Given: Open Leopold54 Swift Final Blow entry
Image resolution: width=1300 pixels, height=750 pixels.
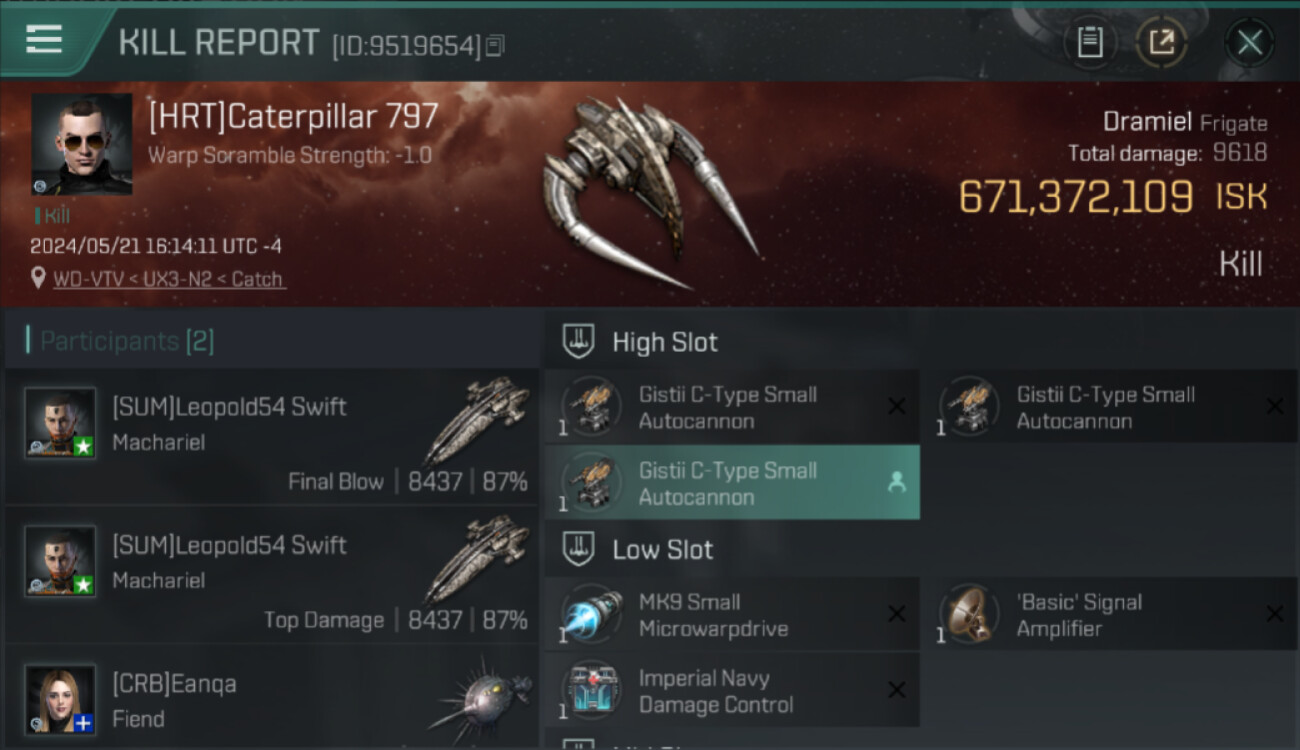Looking at the screenshot, I should (x=272, y=436).
